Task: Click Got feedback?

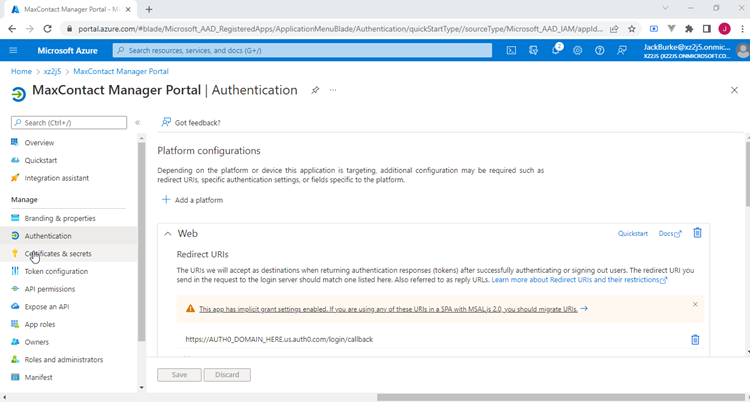Action: tap(191, 123)
